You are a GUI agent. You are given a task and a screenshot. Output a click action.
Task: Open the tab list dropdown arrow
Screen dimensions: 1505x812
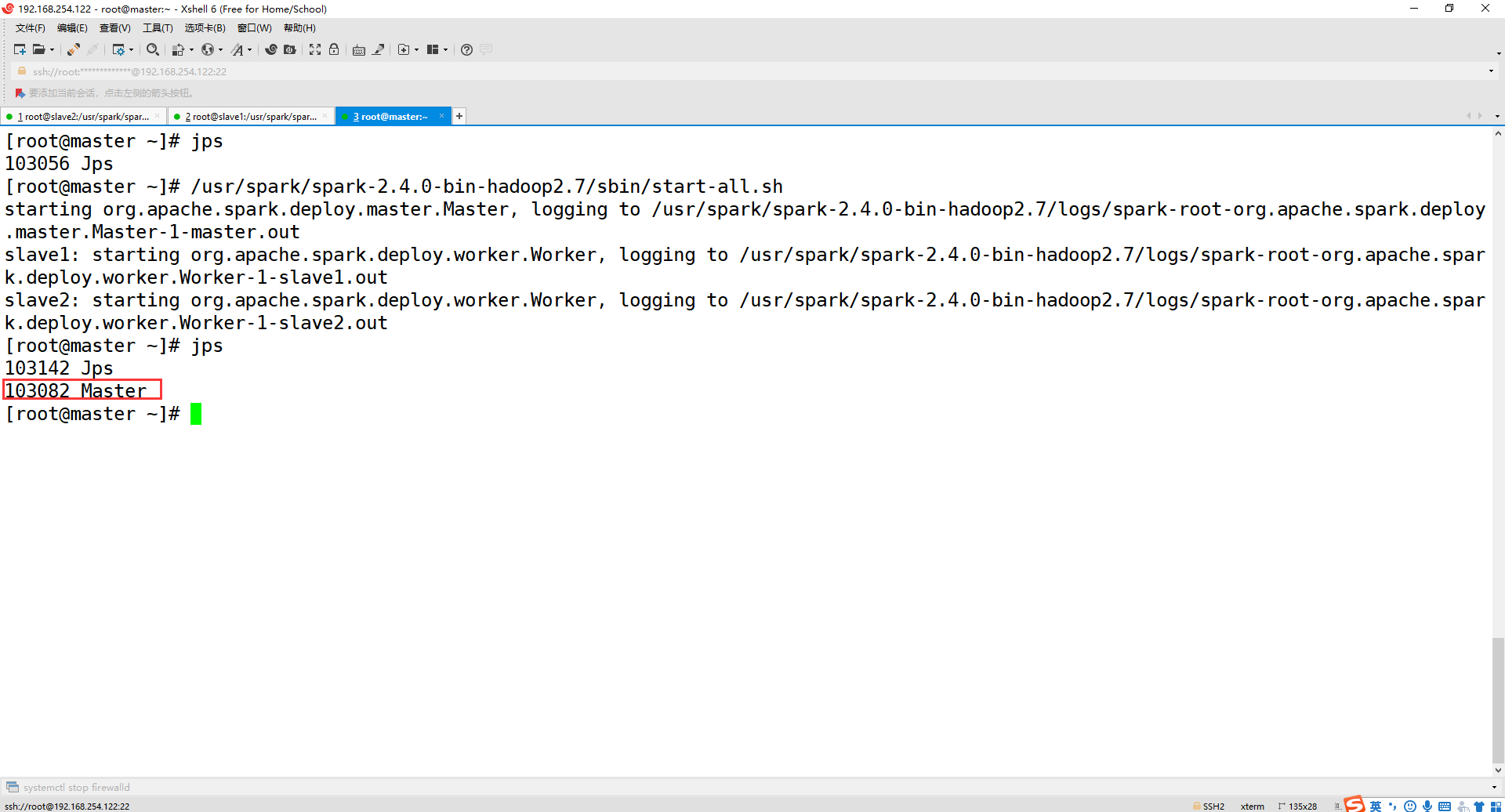pos(1497,116)
